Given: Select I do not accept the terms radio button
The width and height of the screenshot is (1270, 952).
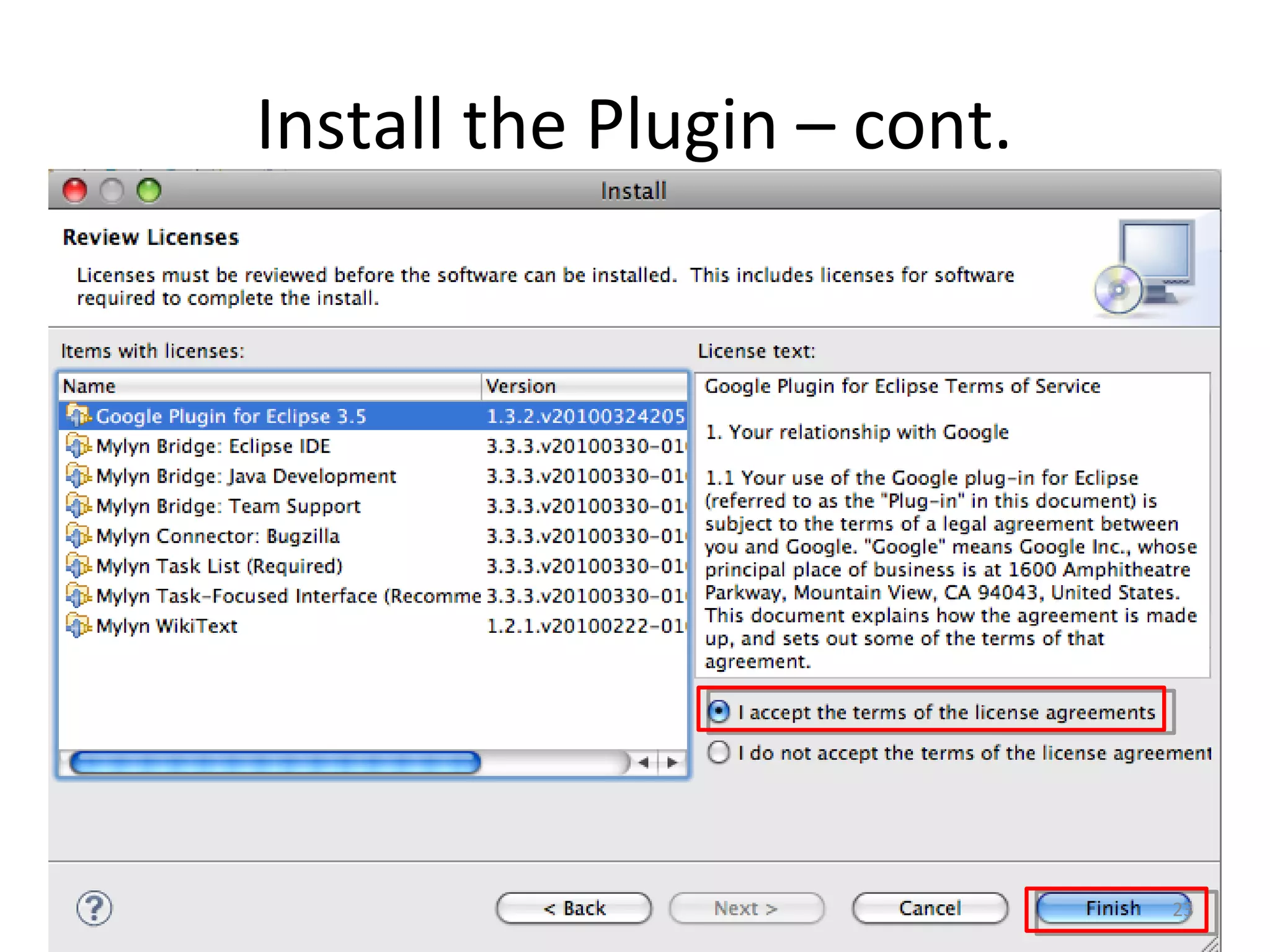Looking at the screenshot, I should [x=719, y=752].
